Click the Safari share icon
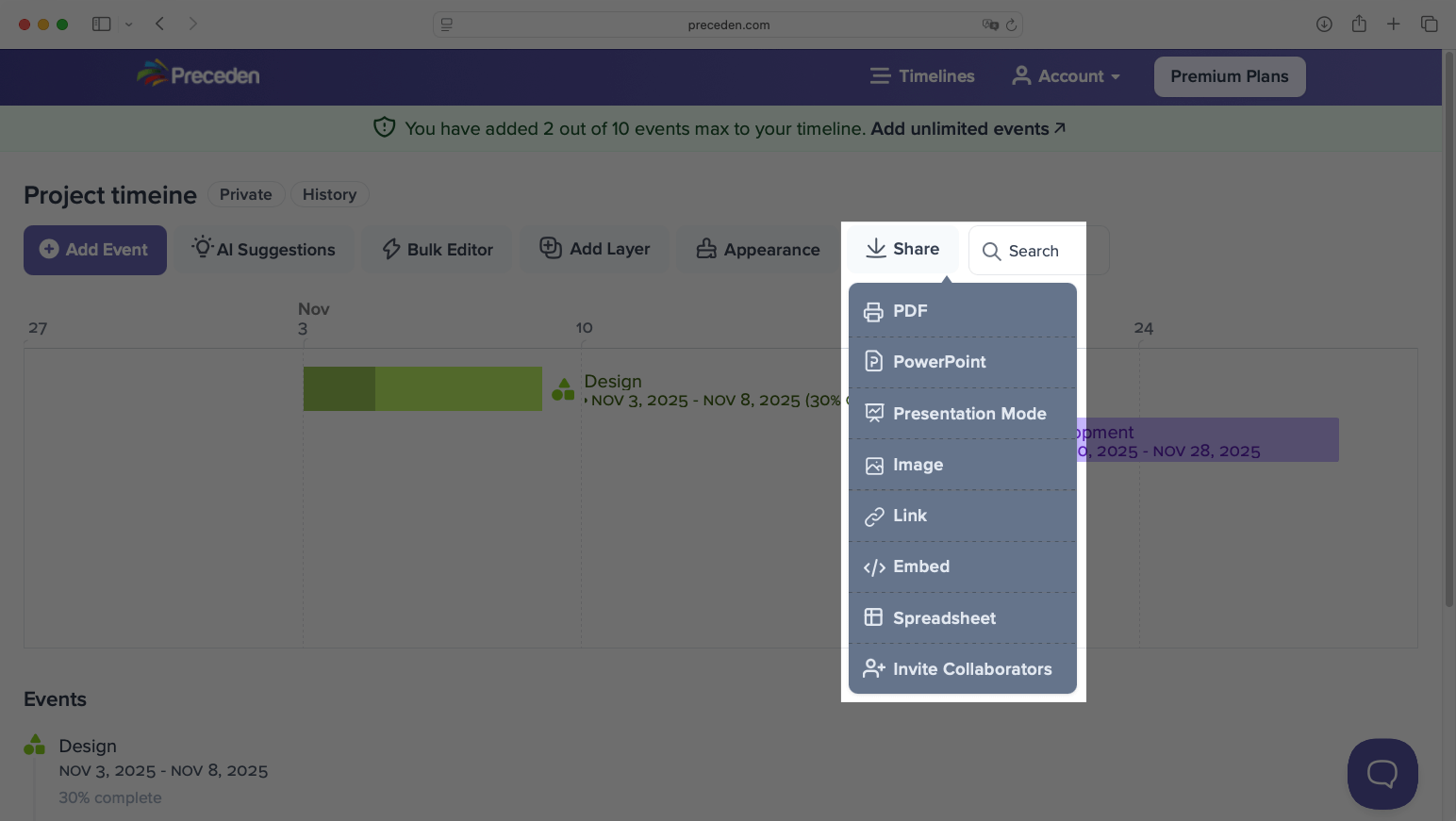 tap(1359, 25)
